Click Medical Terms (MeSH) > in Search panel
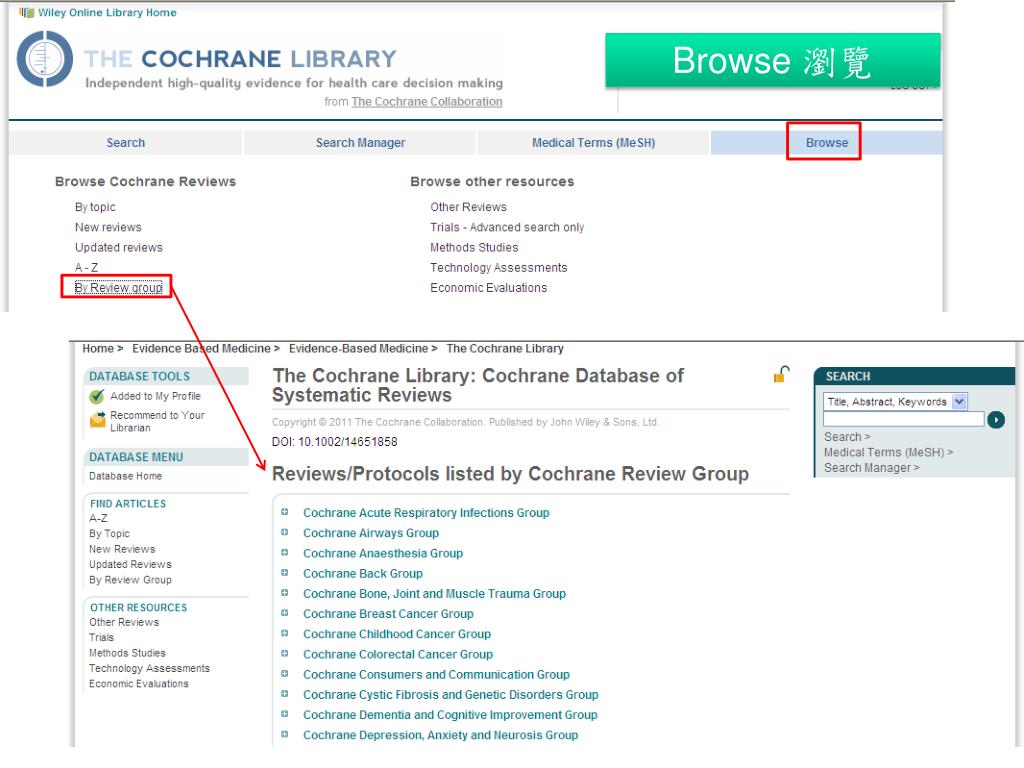The image size is (1024, 768). pos(888,453)
